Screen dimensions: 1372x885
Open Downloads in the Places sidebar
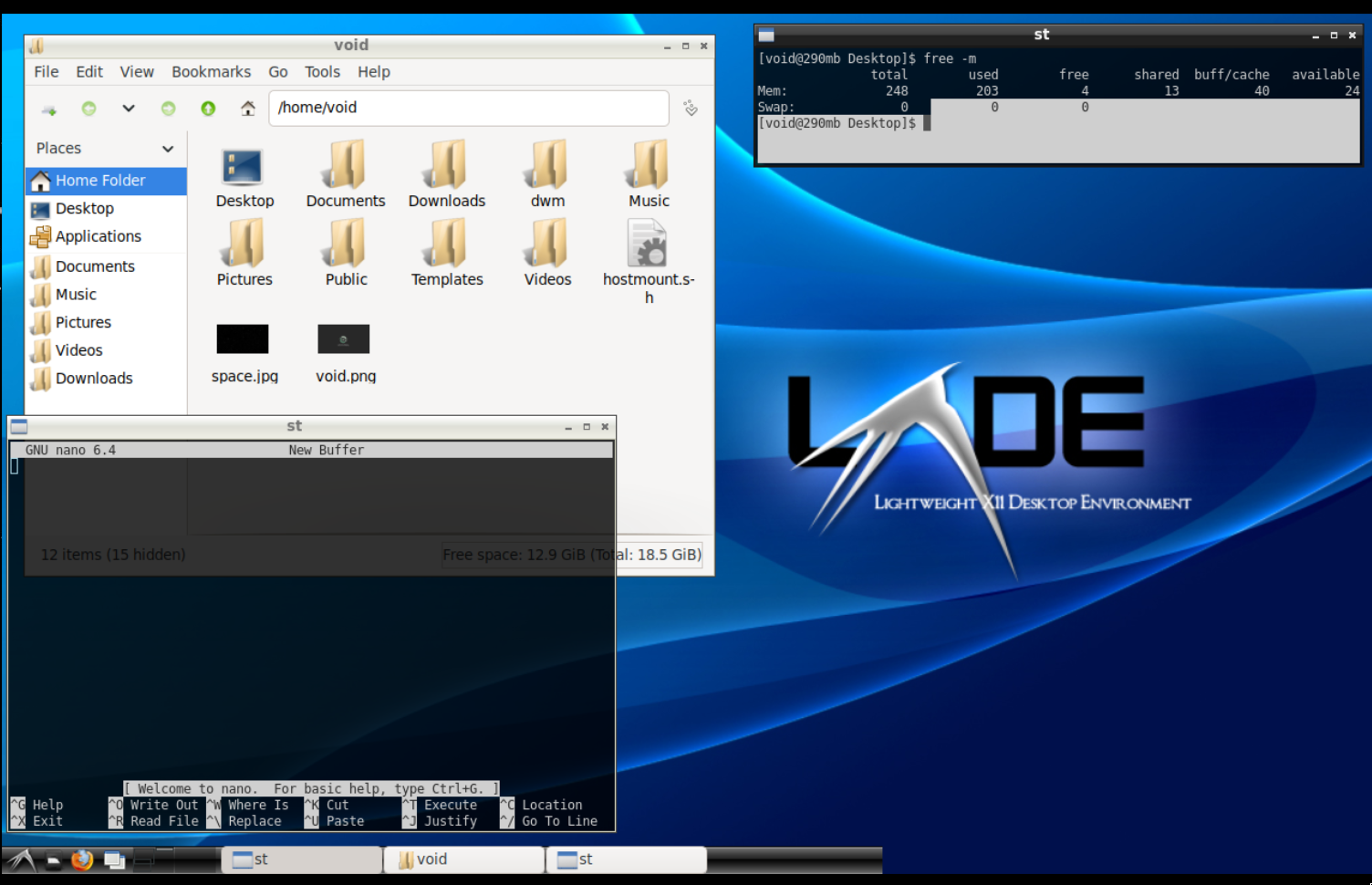(106, 378)
